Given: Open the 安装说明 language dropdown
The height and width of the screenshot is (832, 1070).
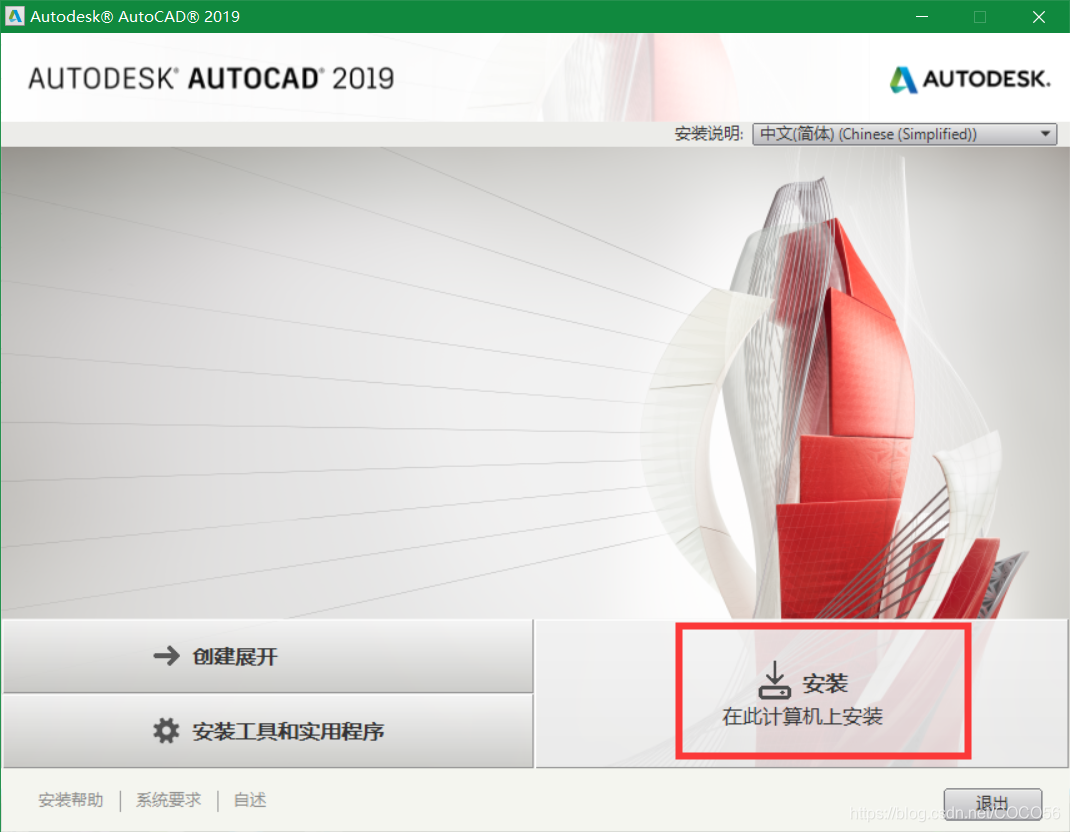Looking at the screenshot, I should (x=903, y=133).
